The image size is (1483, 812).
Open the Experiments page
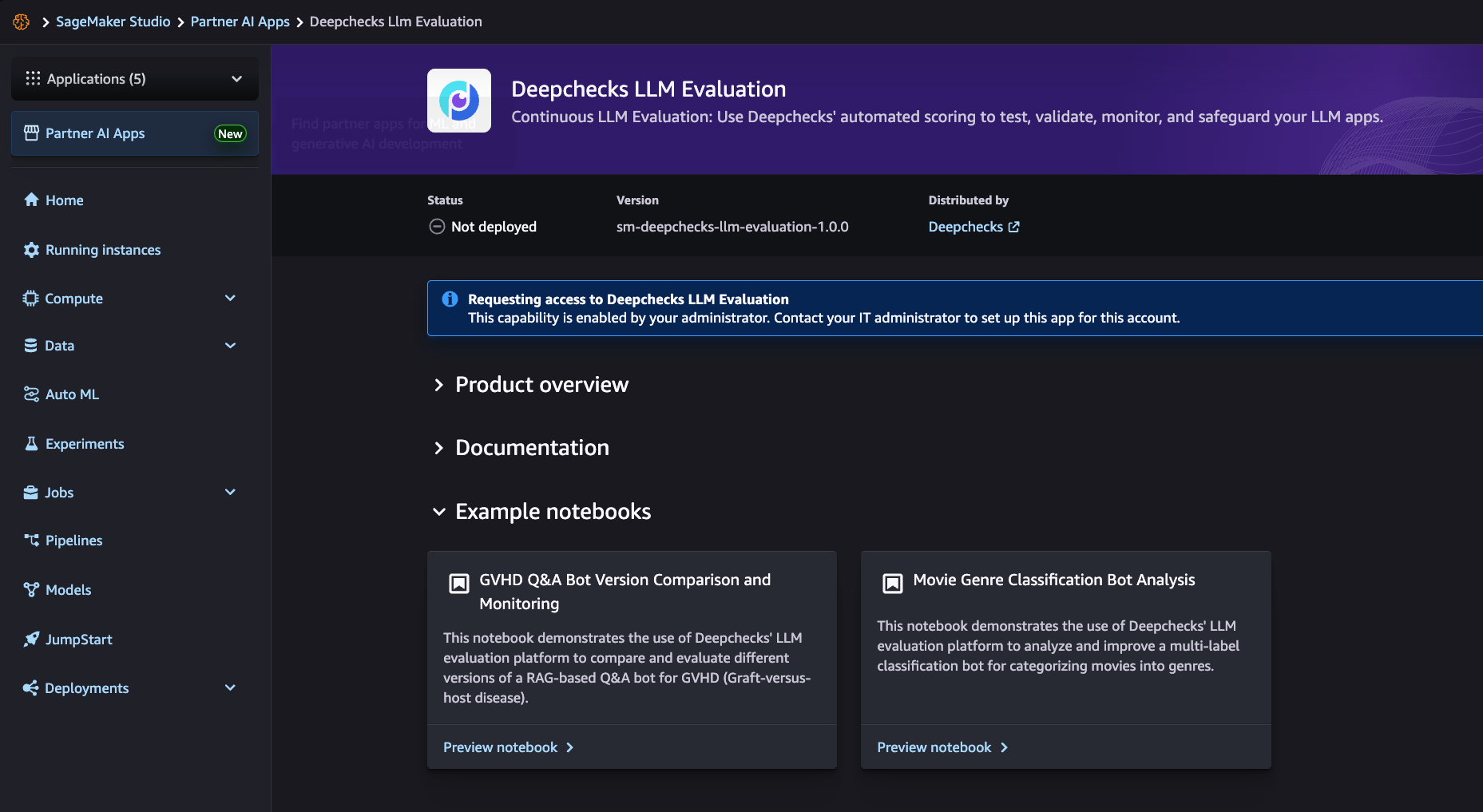tap(85, 444)
